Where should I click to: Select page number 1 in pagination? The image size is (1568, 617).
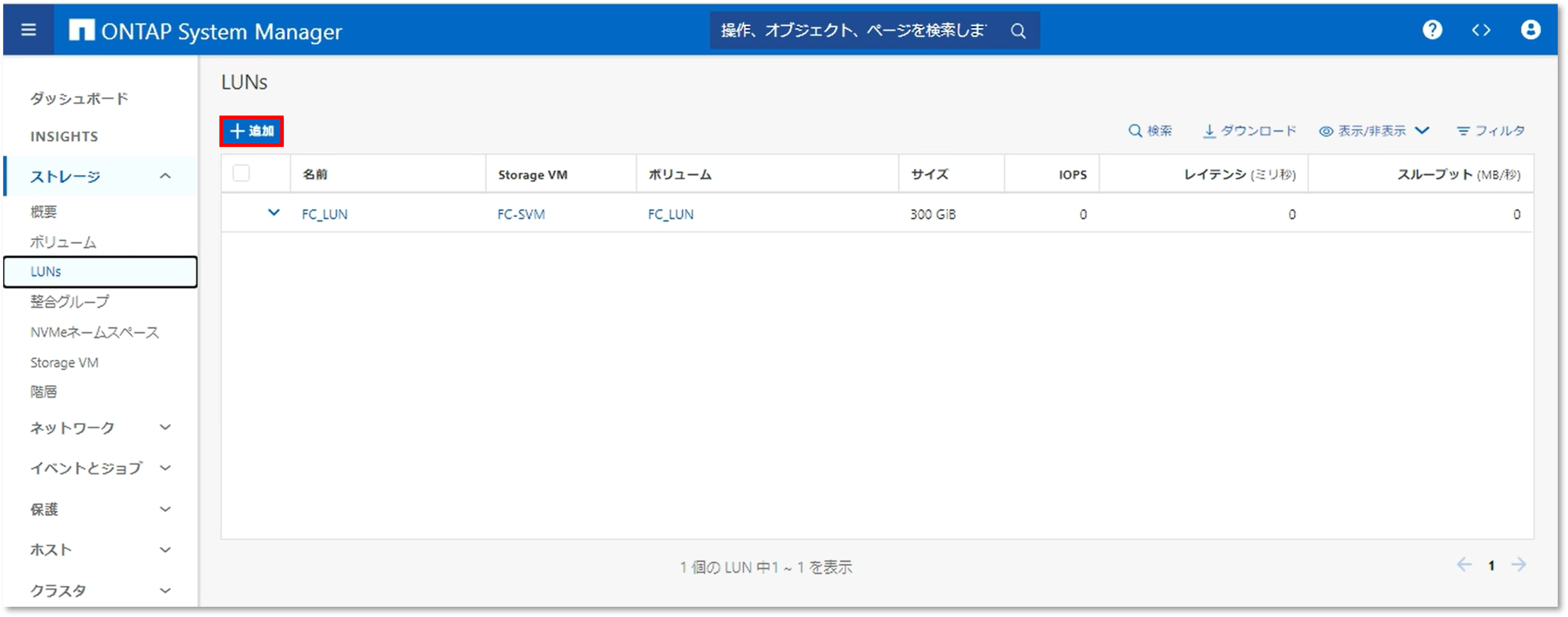pyautogui.click(x=1491, y=566)
